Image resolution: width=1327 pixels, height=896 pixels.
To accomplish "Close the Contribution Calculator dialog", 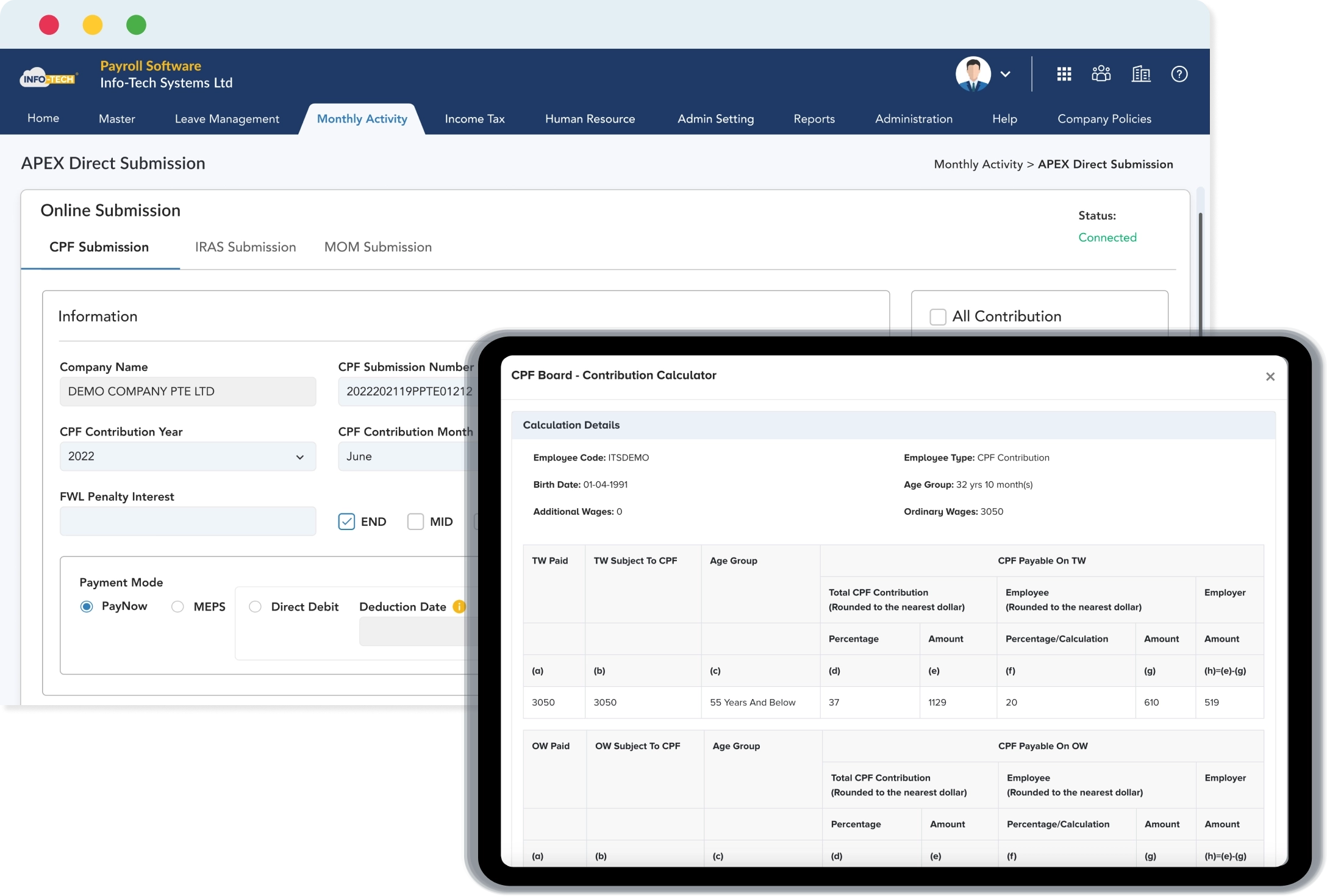I will coord(1270,376).
